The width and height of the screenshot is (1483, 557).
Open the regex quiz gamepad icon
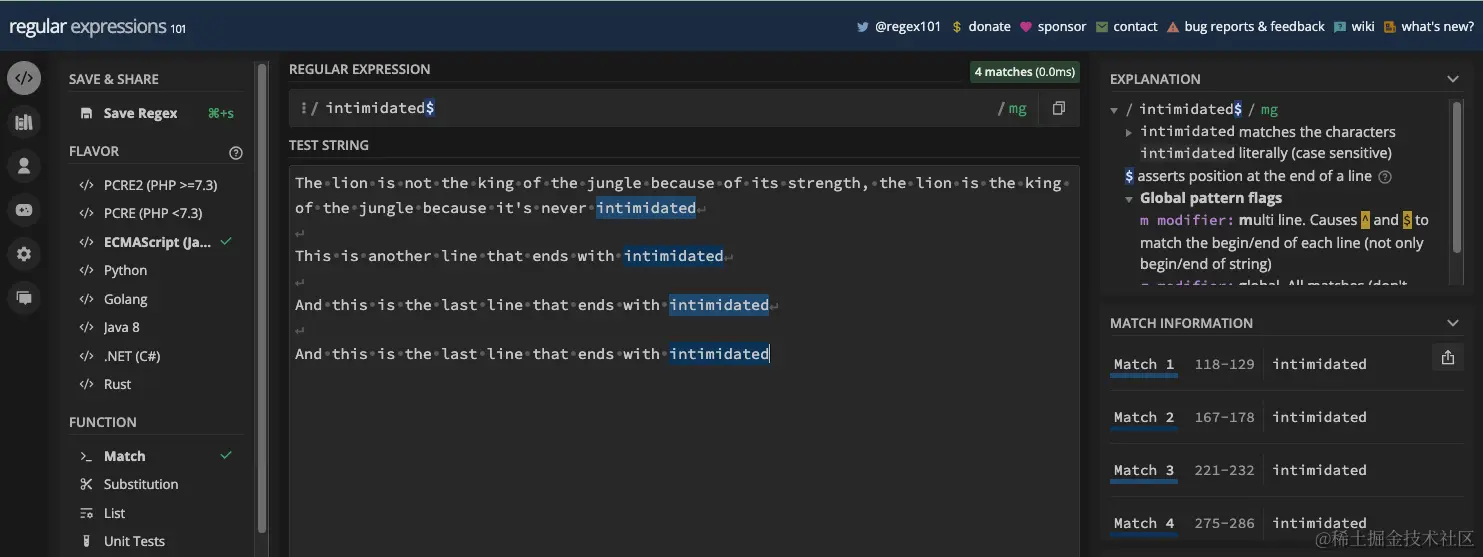pyautogui.click(x=24, y=210)
